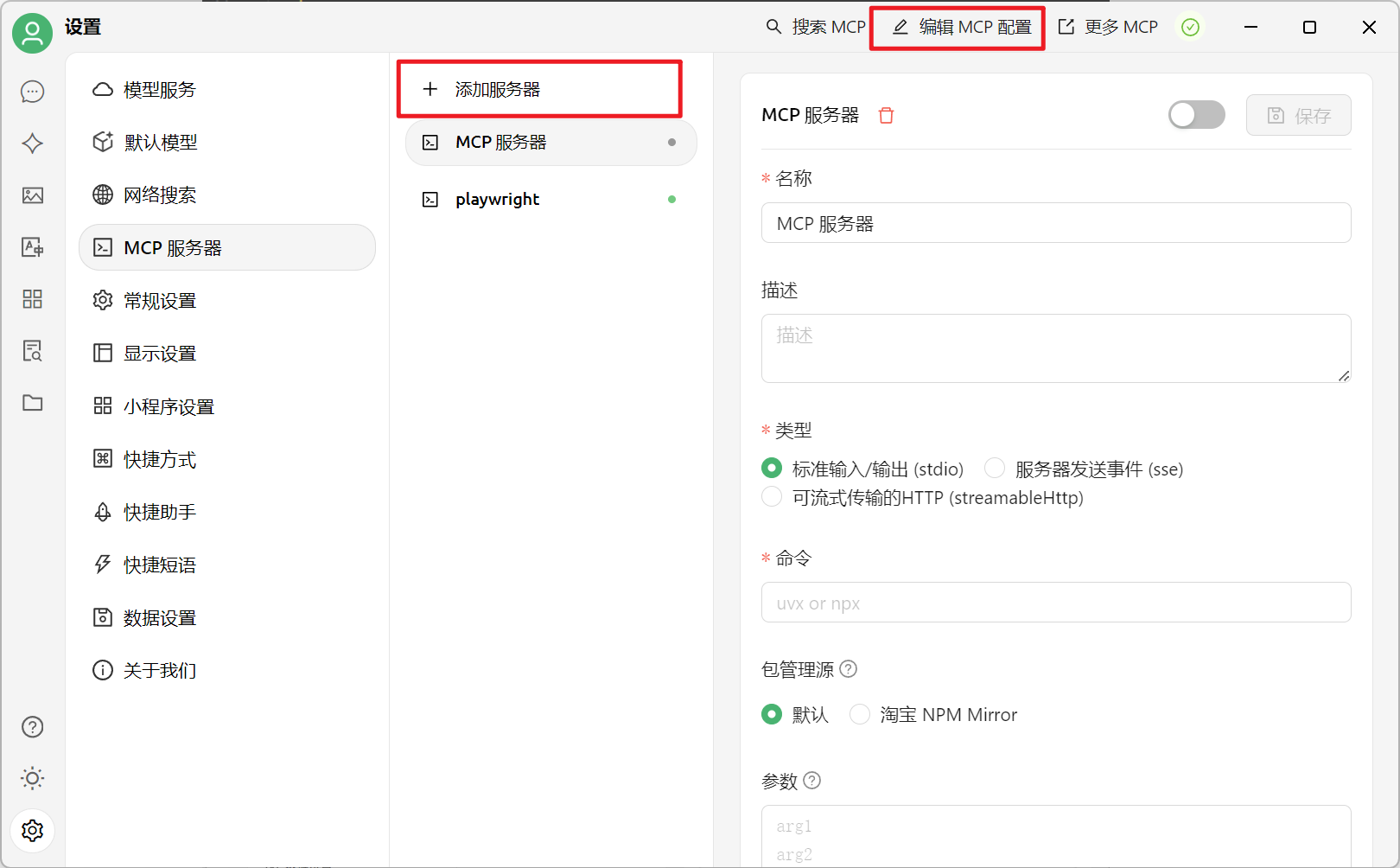
Task: Open the files folder sidebar icon
Action: (33, 403)
